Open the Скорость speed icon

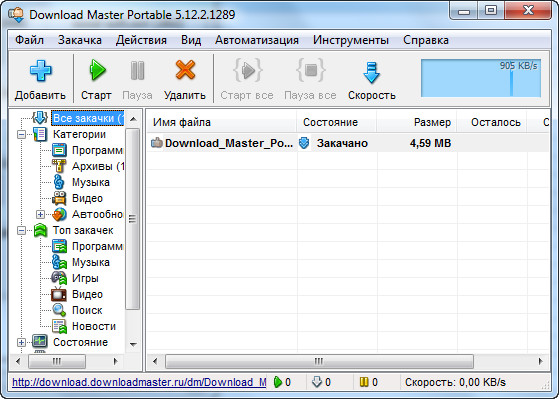(371, 72)
